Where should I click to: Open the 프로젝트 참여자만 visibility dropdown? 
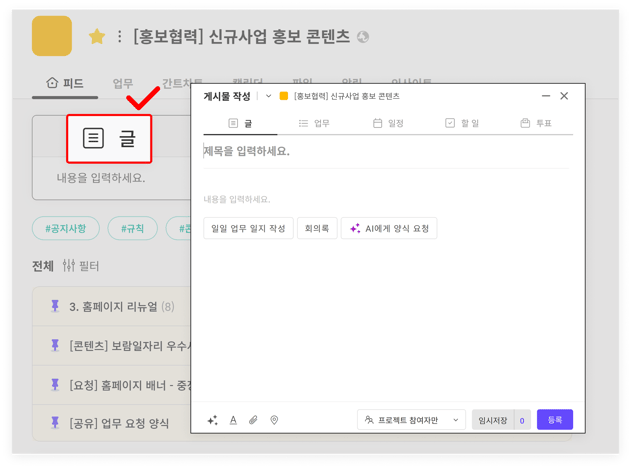tap(412, 420)
